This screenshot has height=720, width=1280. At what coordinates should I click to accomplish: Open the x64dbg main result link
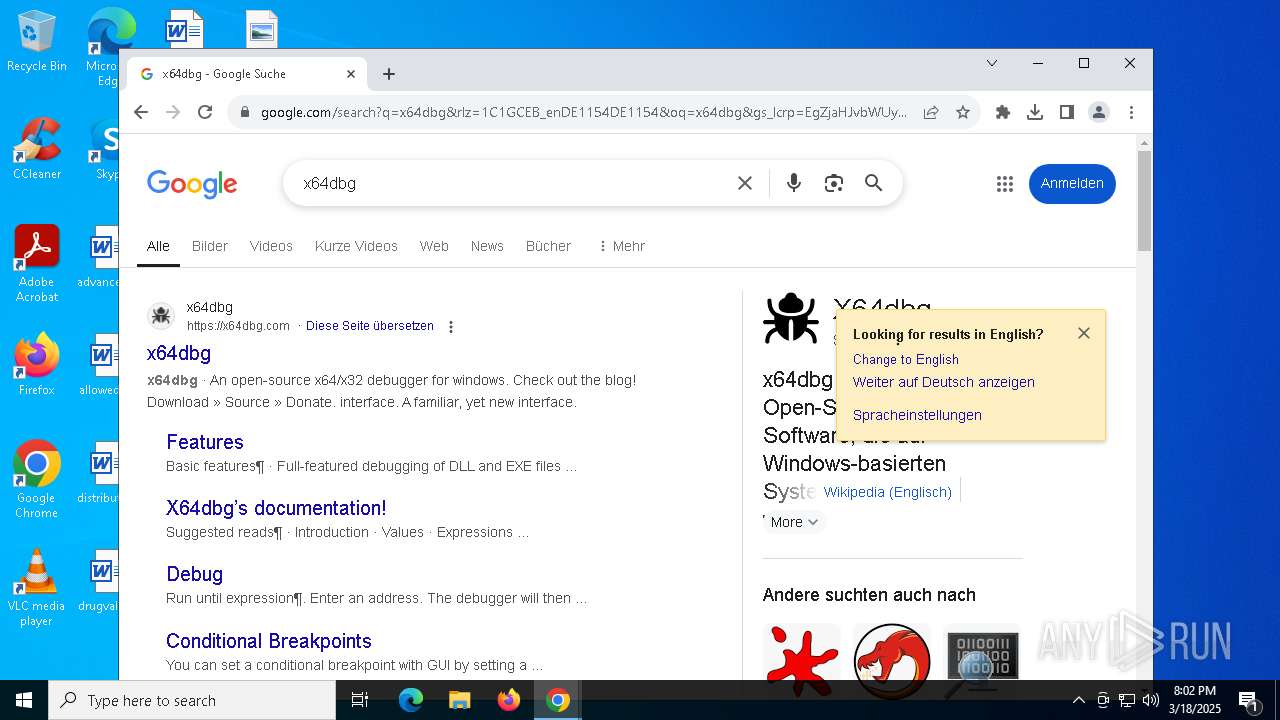pyautogui.click(x=179, y=353)
